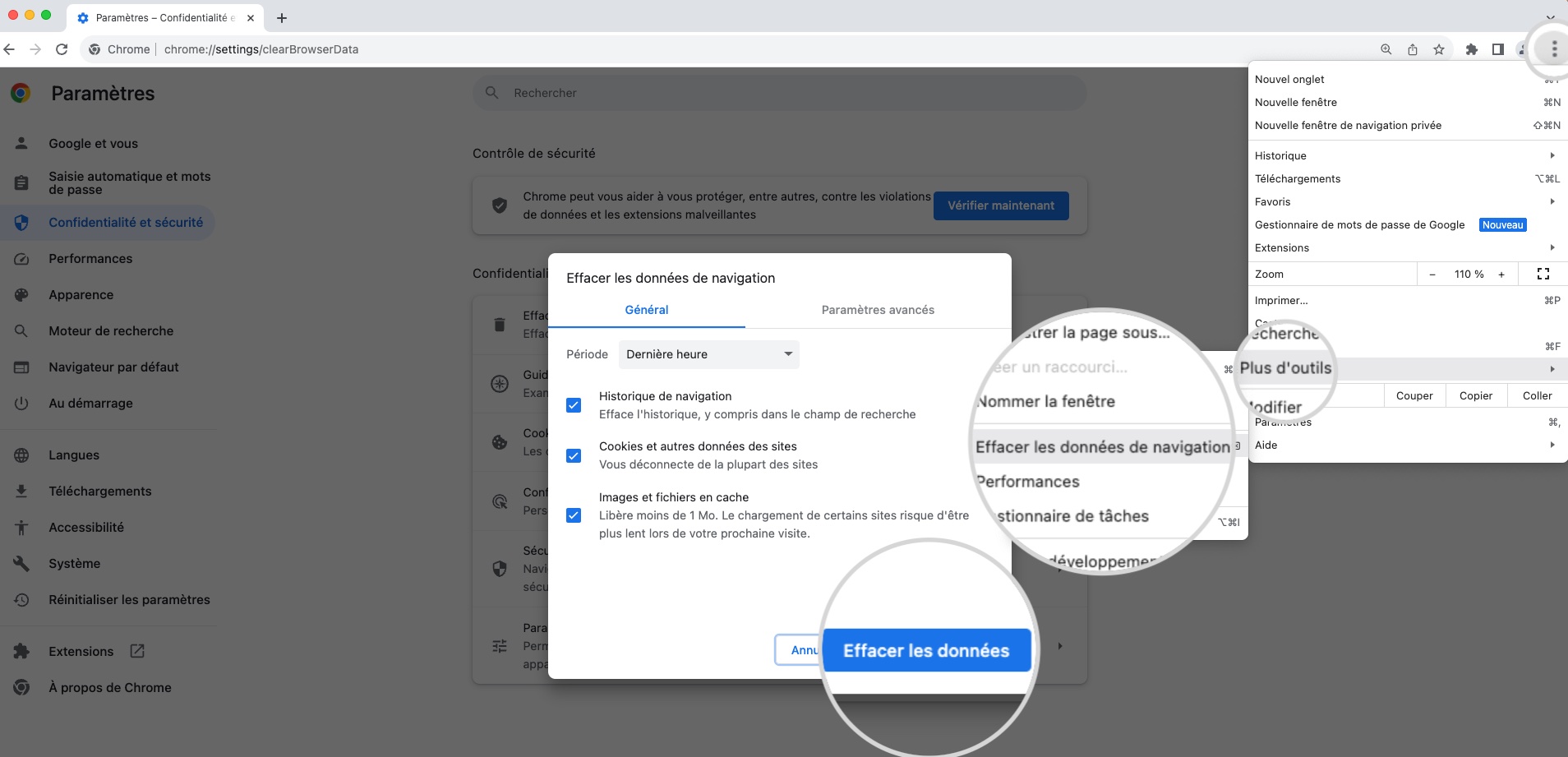Expand the Historique submenu
Viewport: 1568px width, 757px height.
(x=1408, y=155)
